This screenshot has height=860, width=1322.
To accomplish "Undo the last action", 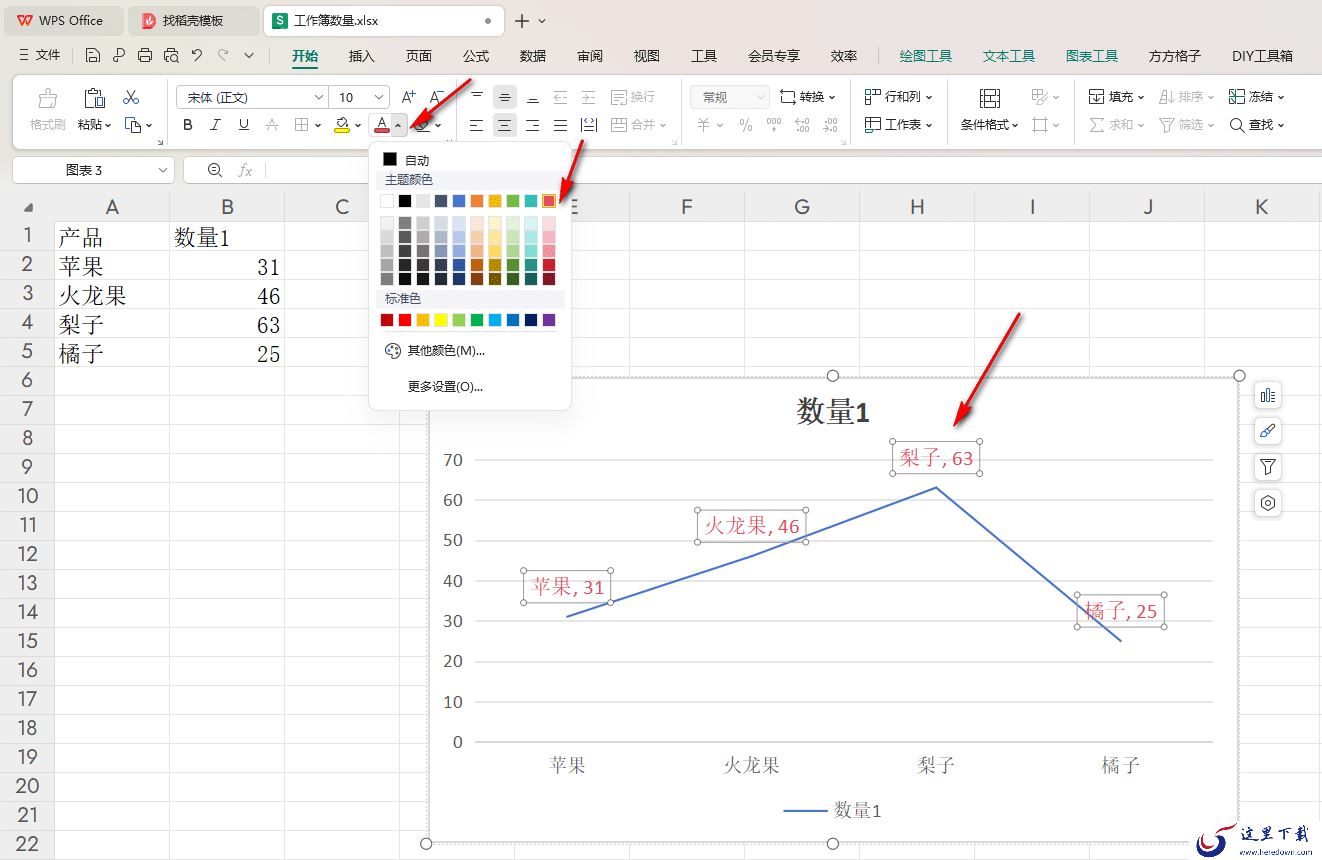I will coord(197,55).
